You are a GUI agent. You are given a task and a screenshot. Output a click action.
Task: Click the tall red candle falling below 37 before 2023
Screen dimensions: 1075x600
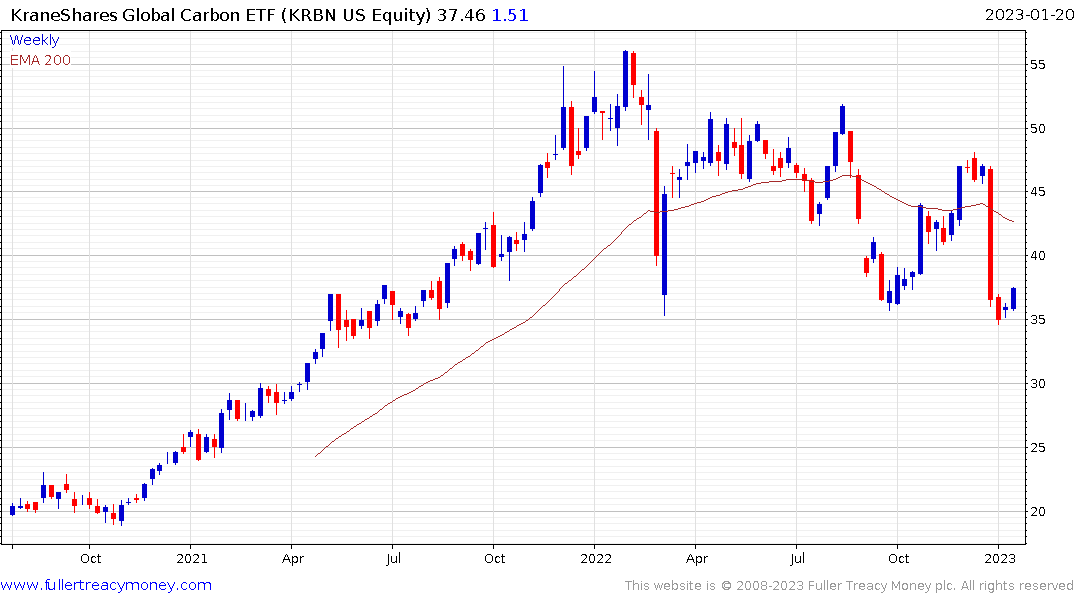pos(990,235)
